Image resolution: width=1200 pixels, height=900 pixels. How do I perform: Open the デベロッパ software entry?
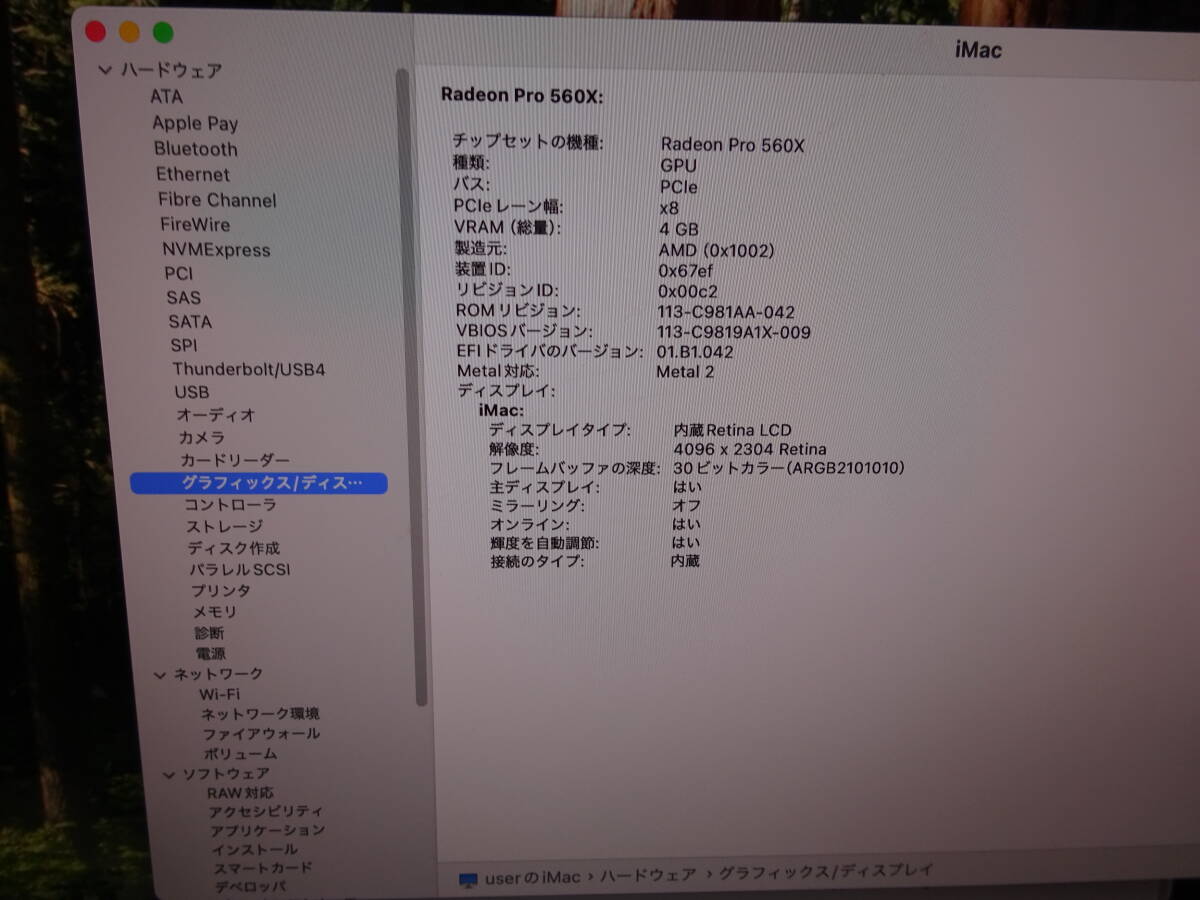pyautogui.click(x=250, y=886)
